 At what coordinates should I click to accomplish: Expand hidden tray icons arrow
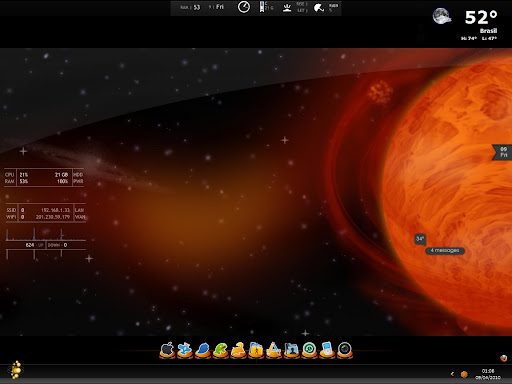tap(452, 374)
